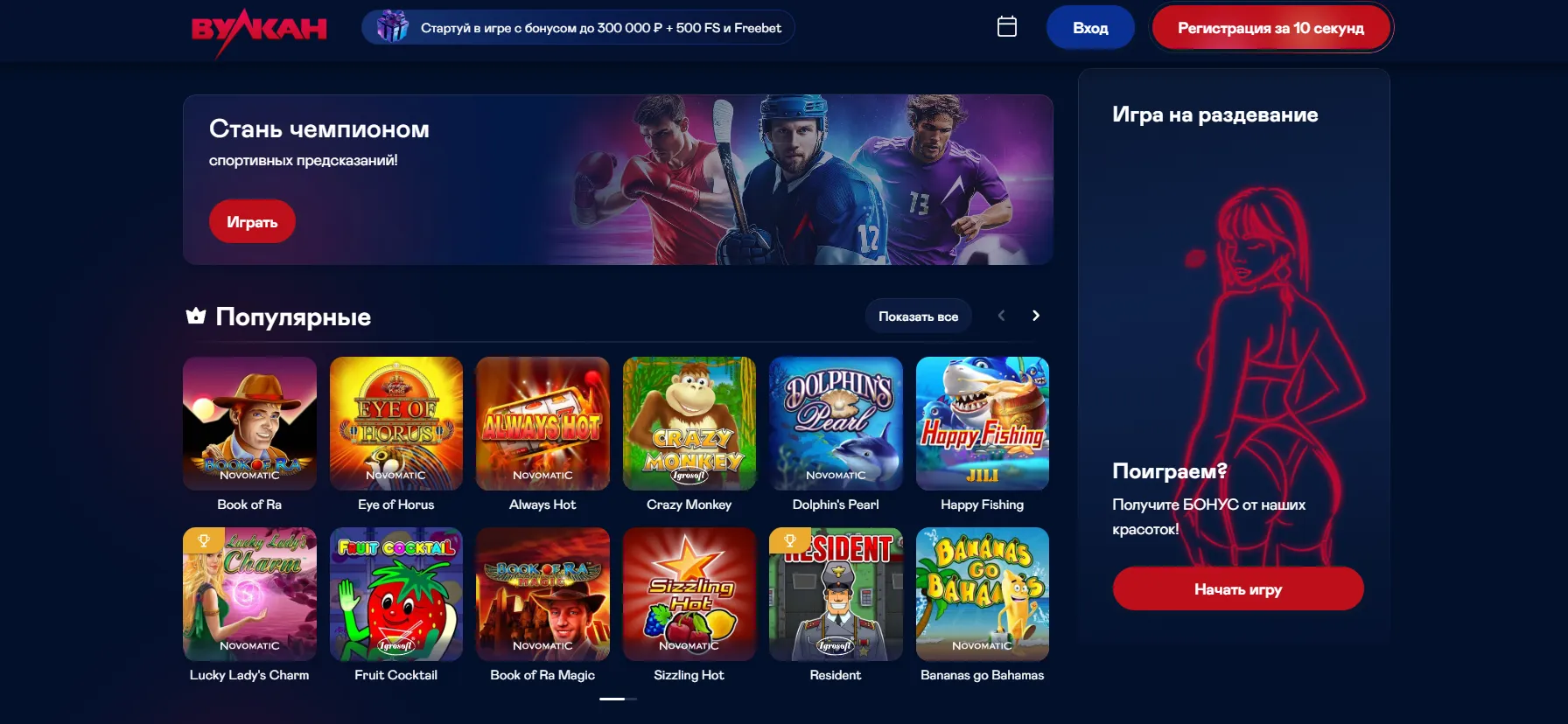Viewport: 1568px width, 724px height.
Task: Open Bananas go Bahamas game
Action: (x=983, y=594)
